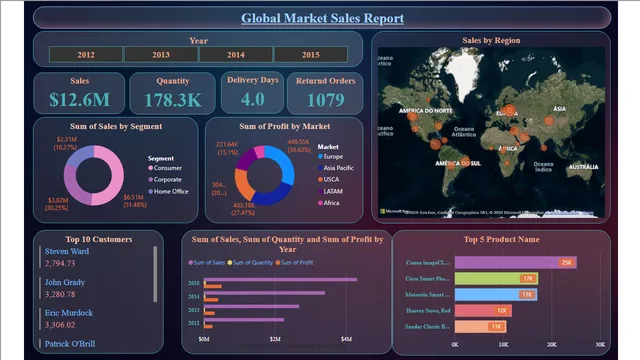
Task: Click LATAM market legend dot
Action: tap(320, 191)
